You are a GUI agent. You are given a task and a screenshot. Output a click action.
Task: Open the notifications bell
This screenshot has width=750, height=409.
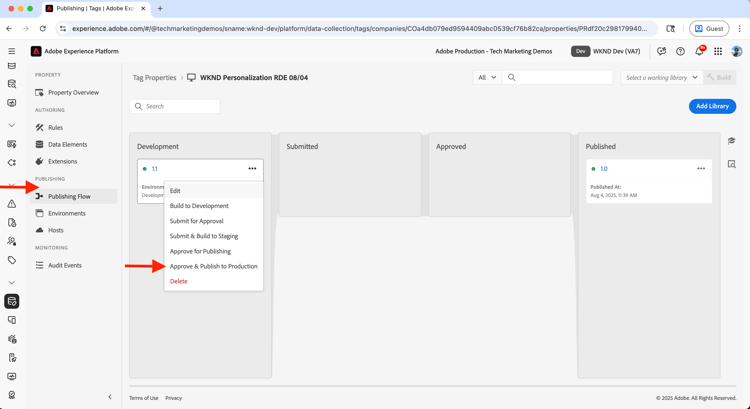coord(699,51)
